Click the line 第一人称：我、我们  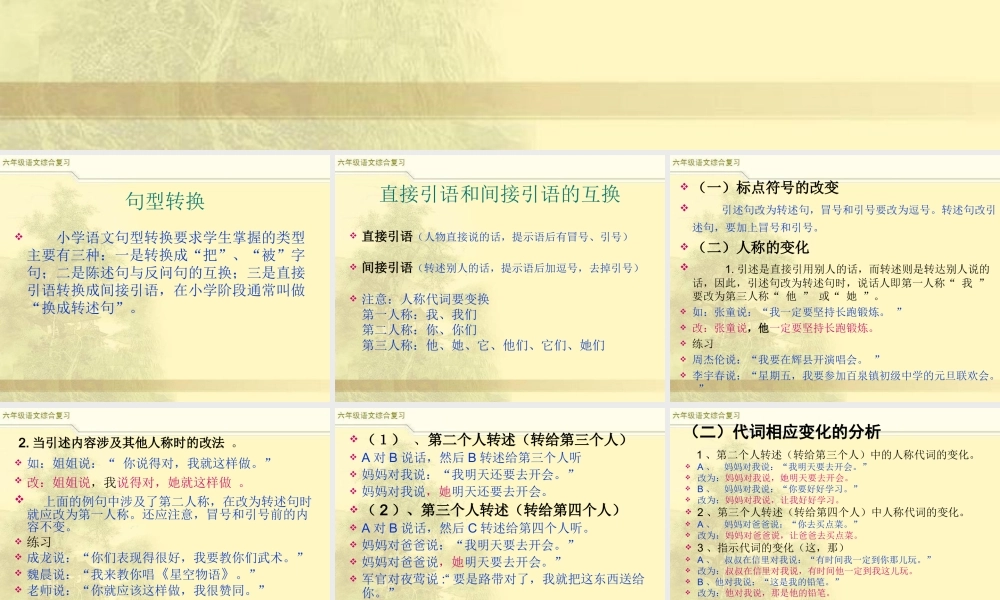pos(419,314)
